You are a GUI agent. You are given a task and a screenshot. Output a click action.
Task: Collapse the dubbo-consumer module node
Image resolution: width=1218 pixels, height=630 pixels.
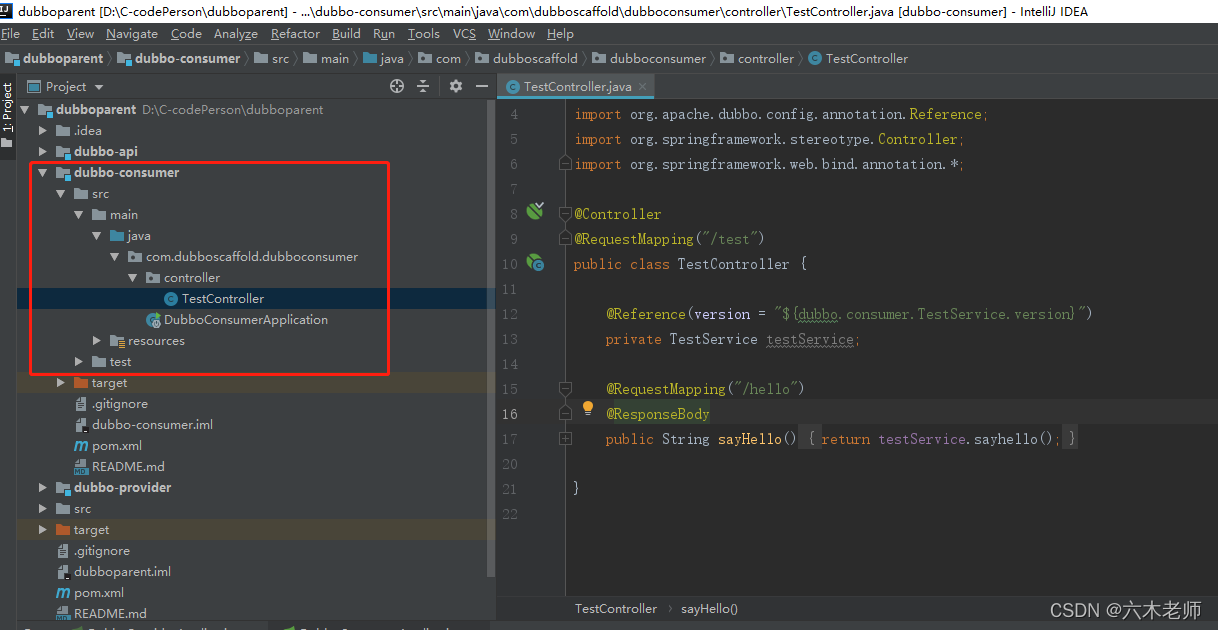(43, 173)
